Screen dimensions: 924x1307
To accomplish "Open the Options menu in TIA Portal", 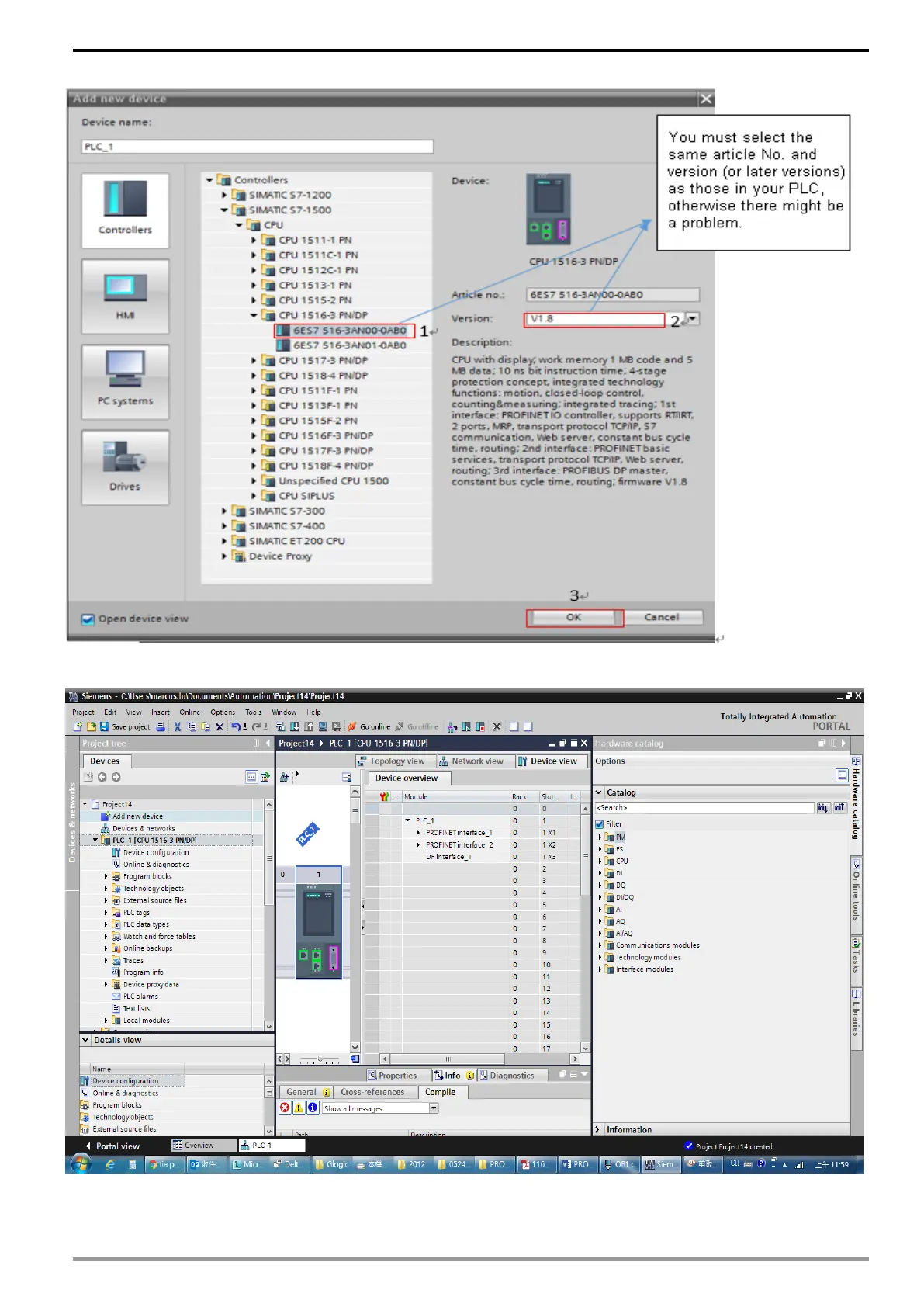I will (x=223, y=712).
